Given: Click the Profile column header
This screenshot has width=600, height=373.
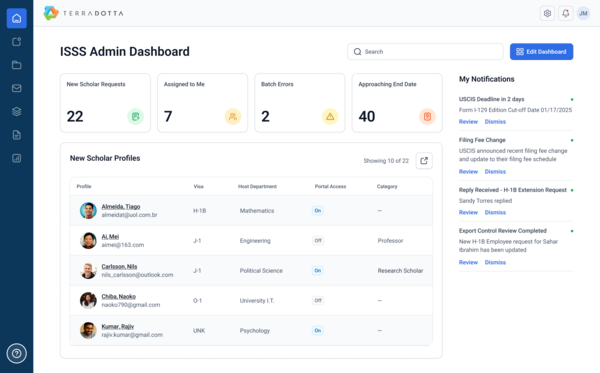Looking at the screenshot, I should tap(84, 186).
